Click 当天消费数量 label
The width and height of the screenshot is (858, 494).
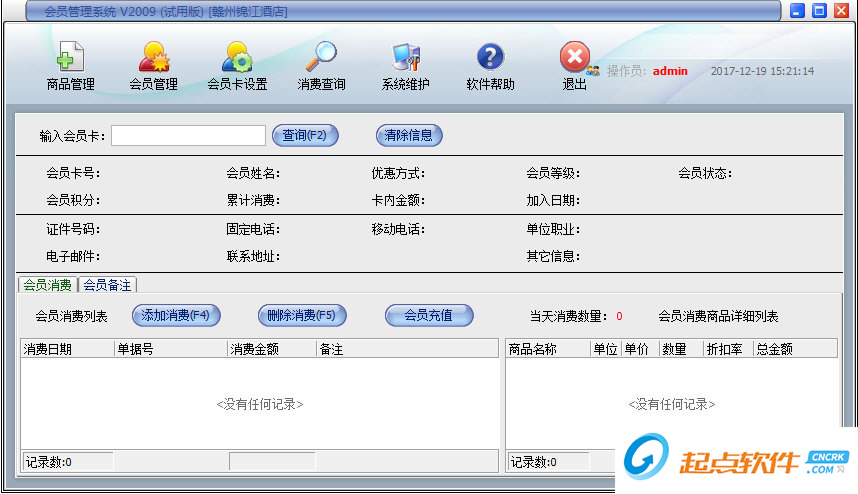pyautogui.click(x=569, y=316)
